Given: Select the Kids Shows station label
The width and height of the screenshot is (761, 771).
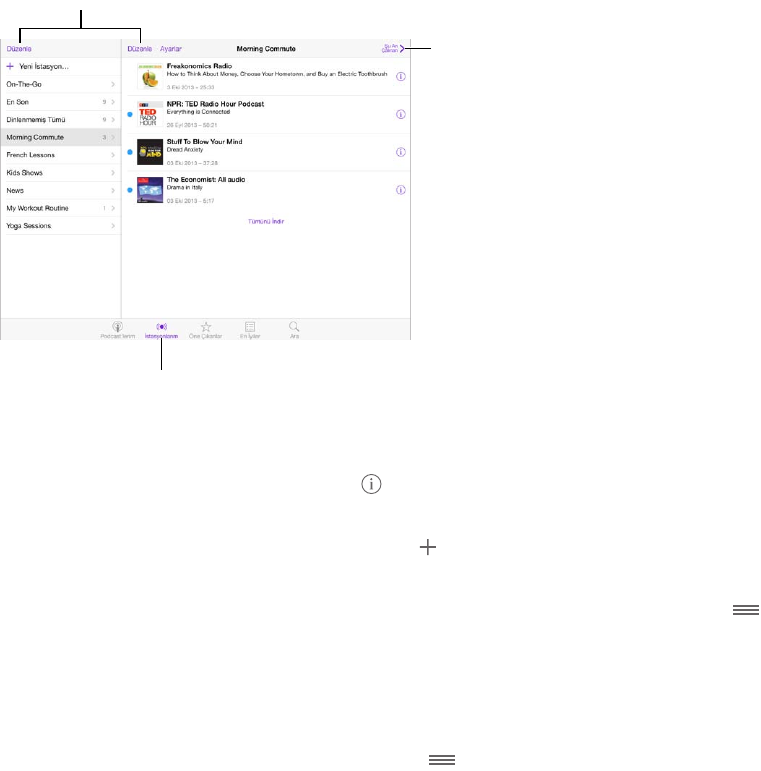Looking at the screenshot, I should tap(24, 173).
